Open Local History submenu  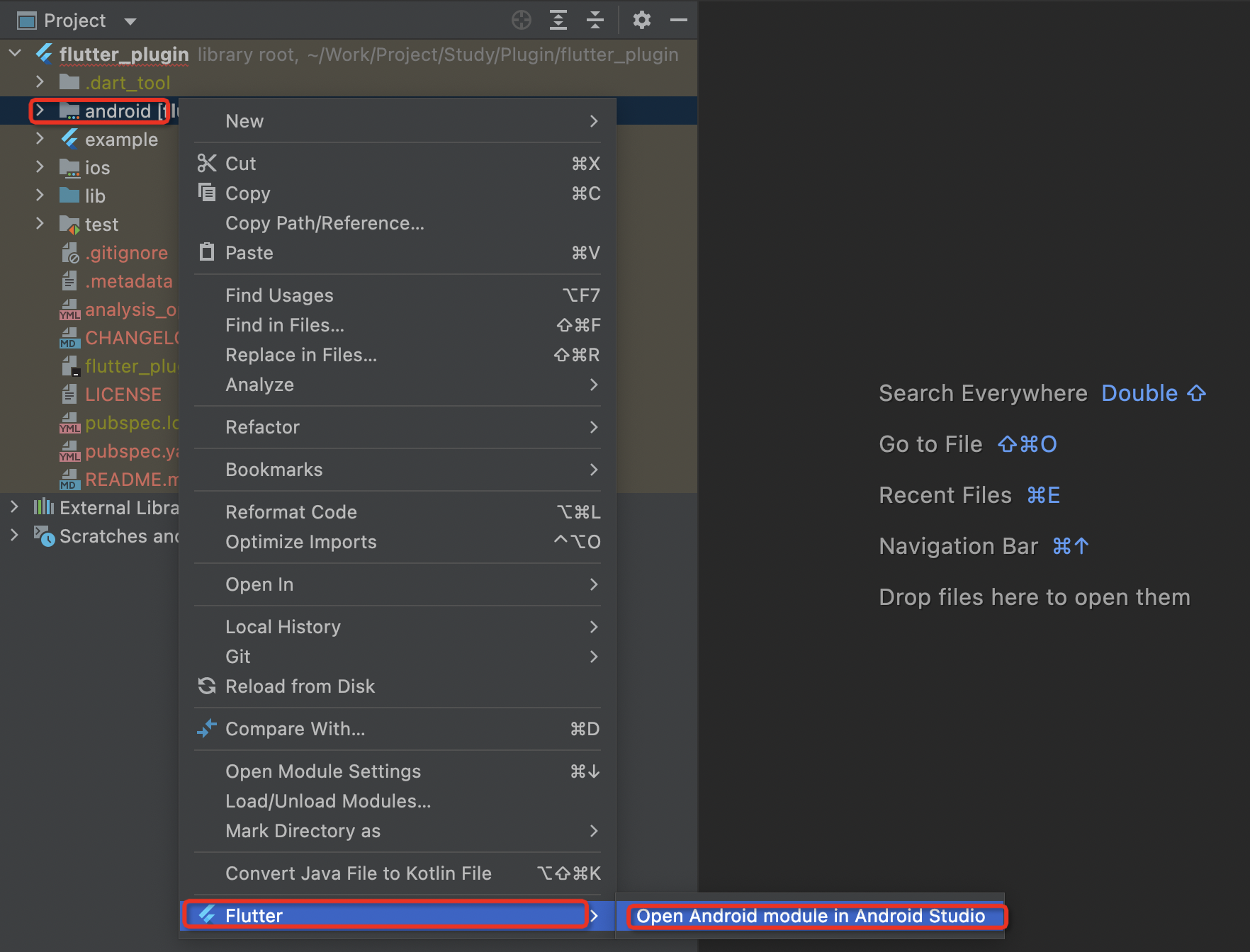398,627
